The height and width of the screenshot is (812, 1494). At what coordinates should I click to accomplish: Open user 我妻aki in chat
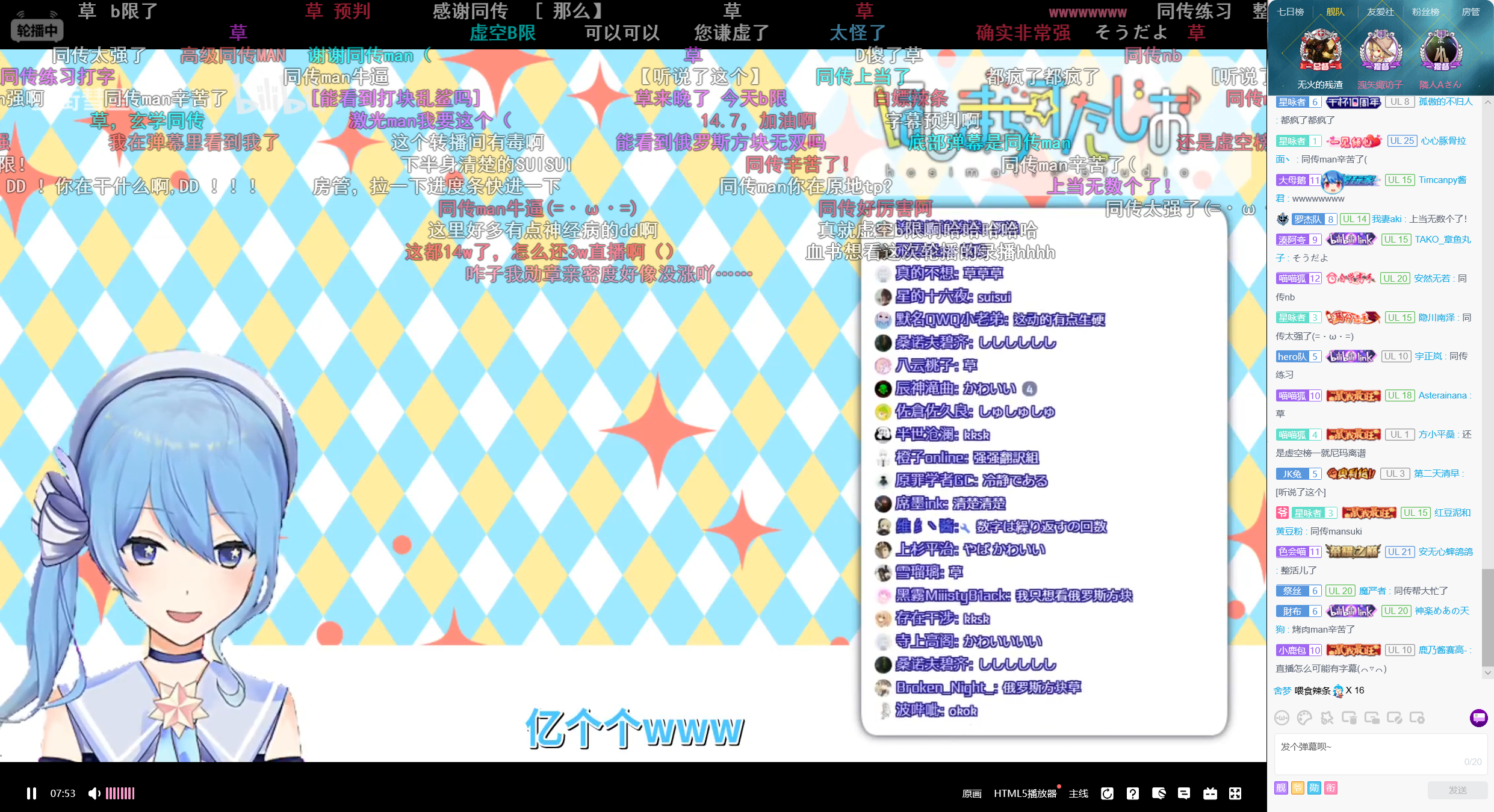pyautogui.click(x=1387, y=219)
